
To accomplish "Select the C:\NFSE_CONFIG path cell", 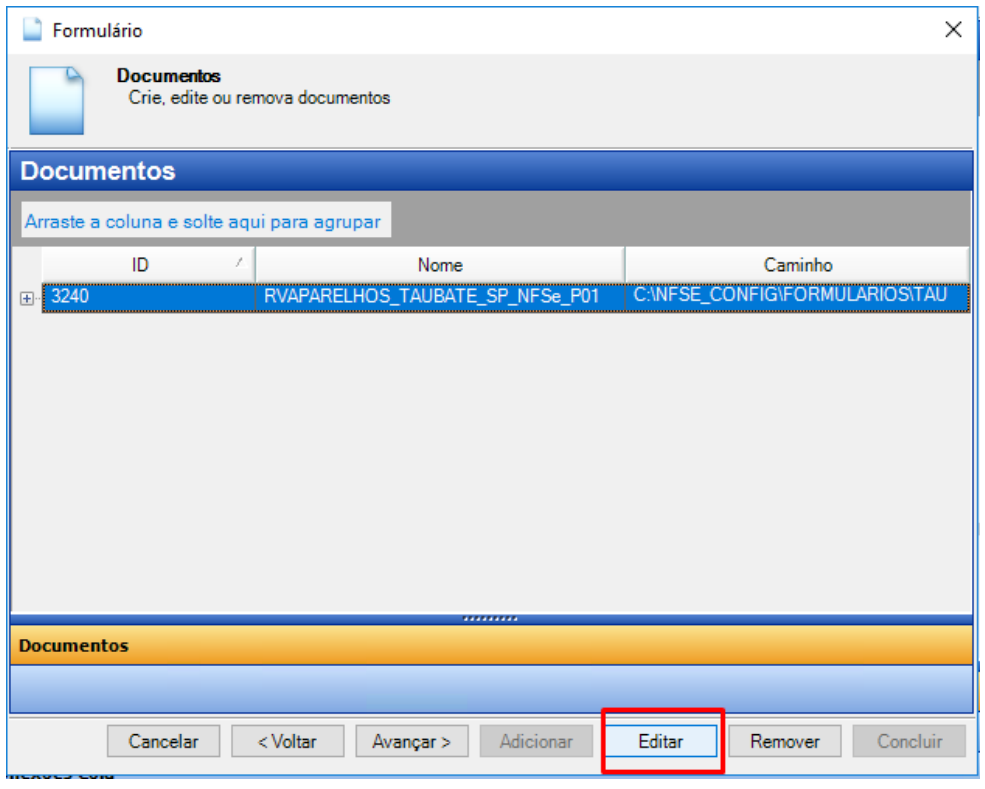I will [796, 296].
